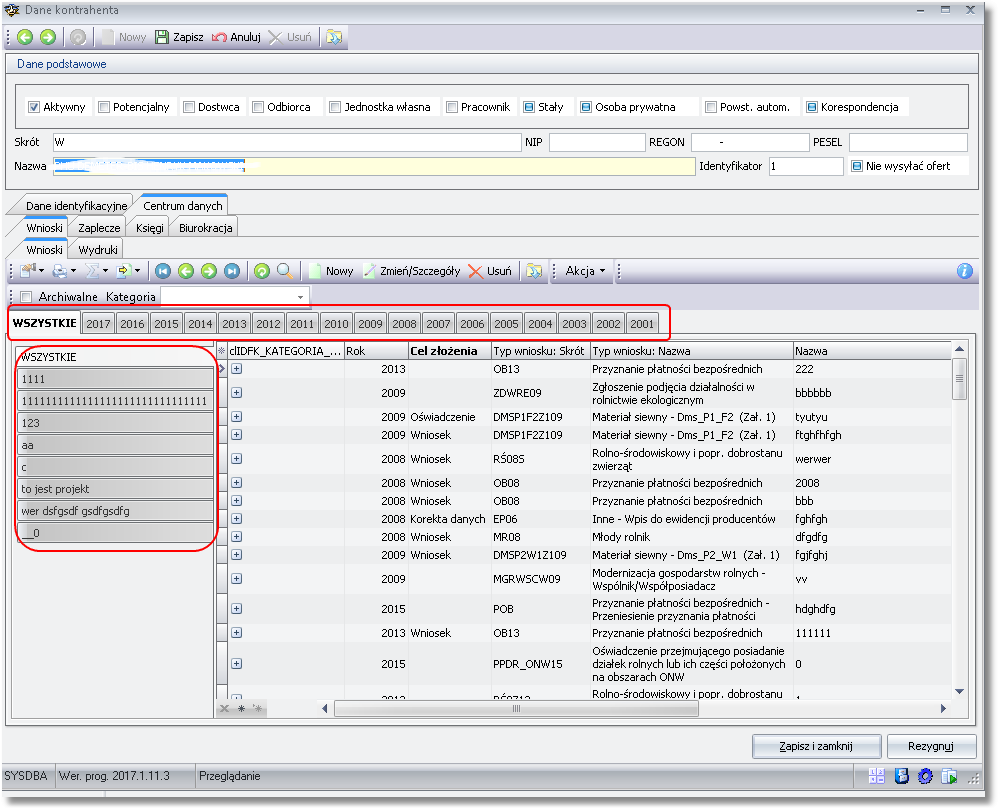Select category 'to jest projekt'
The image size is (999, 811).
tap(115, 489)
